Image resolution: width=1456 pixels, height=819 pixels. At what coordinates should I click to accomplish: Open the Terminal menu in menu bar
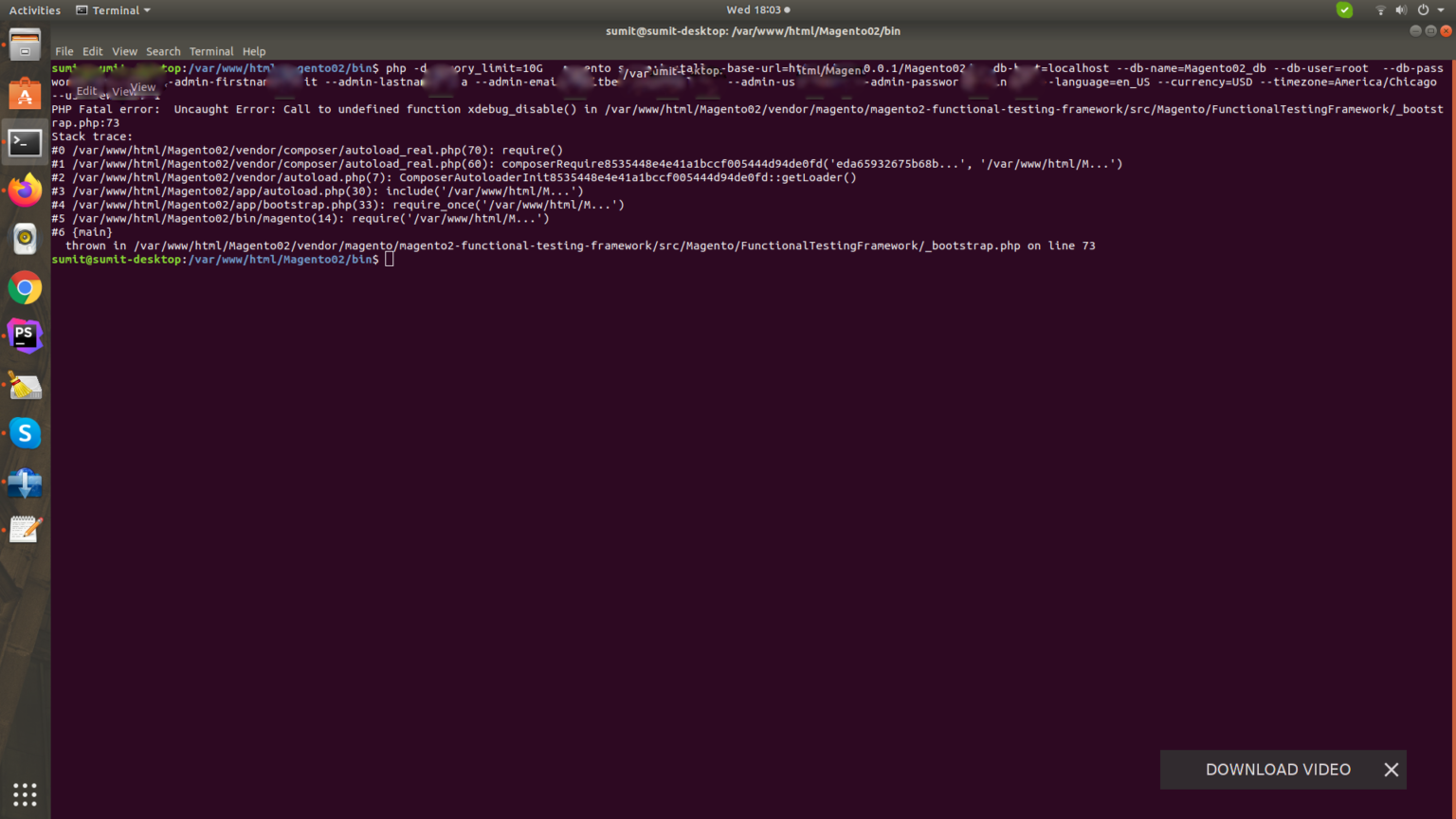pos(210,51)
